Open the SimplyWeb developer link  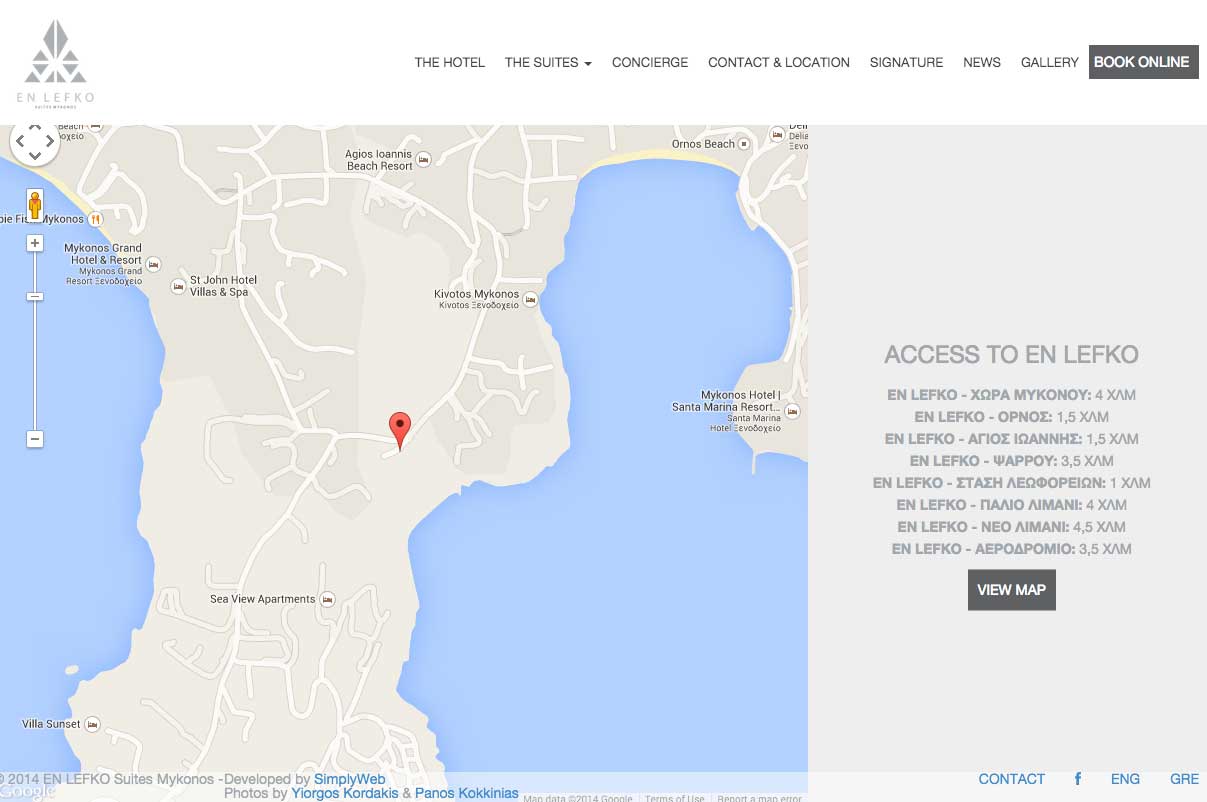click(350, 779)
